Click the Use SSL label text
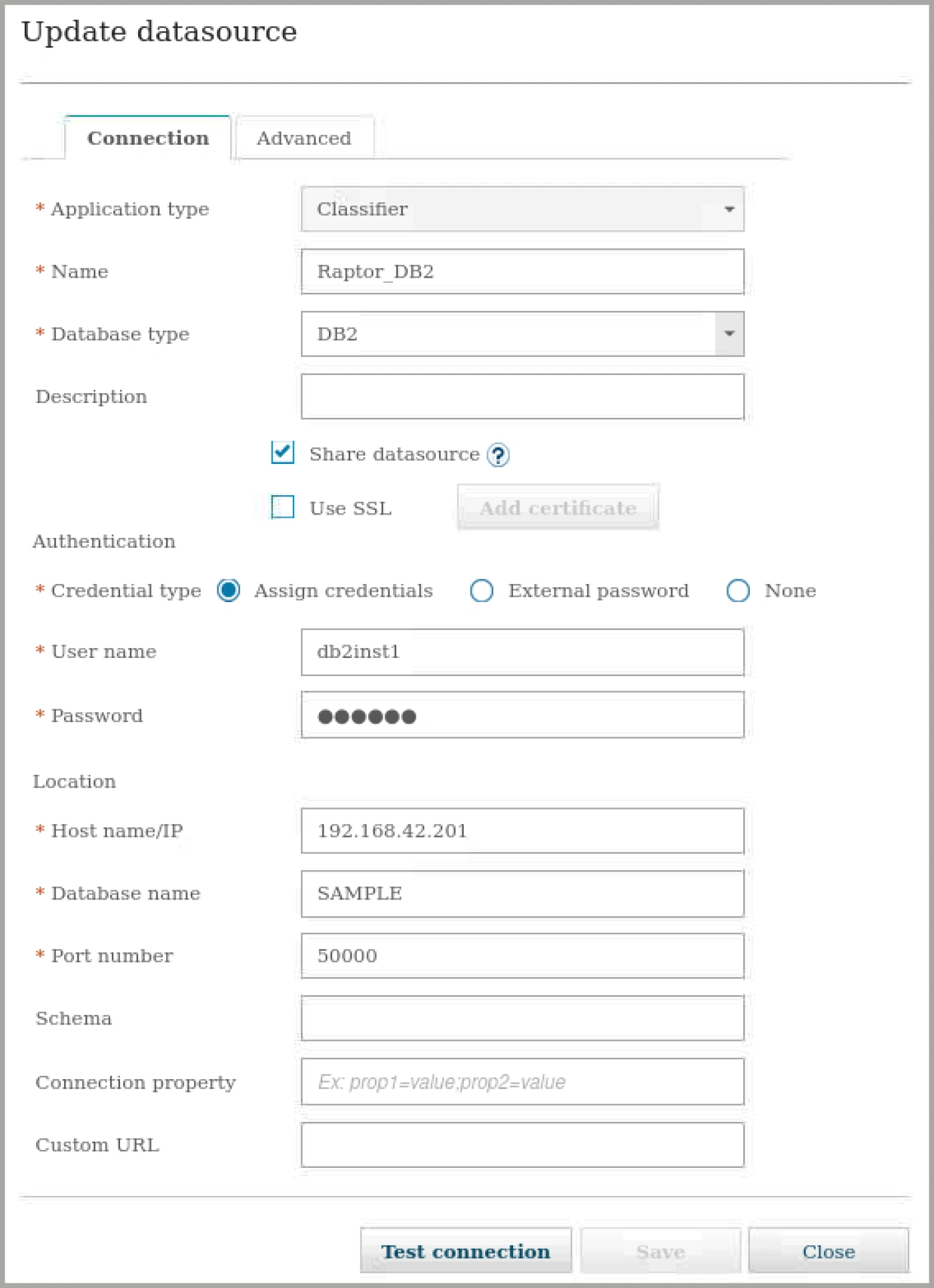Viewport: 934px width, 1288px height. (351, 509)
